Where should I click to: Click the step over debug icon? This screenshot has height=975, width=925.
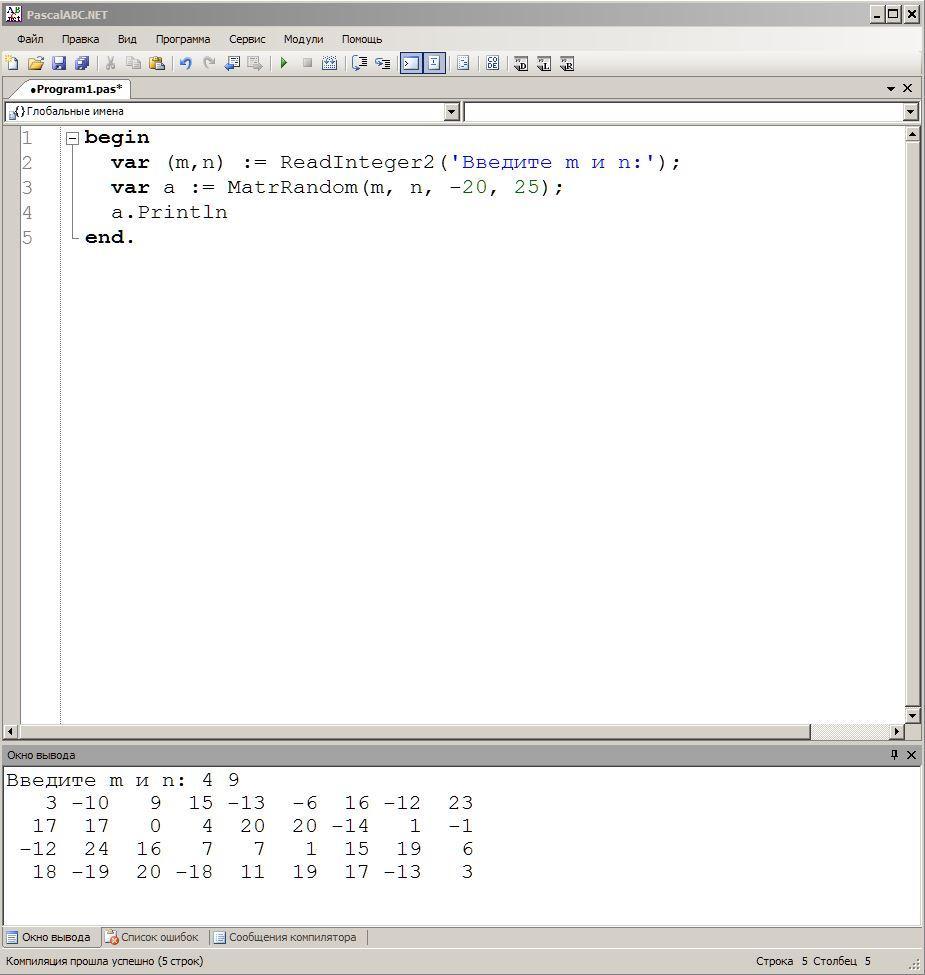[x=359, y=63]
